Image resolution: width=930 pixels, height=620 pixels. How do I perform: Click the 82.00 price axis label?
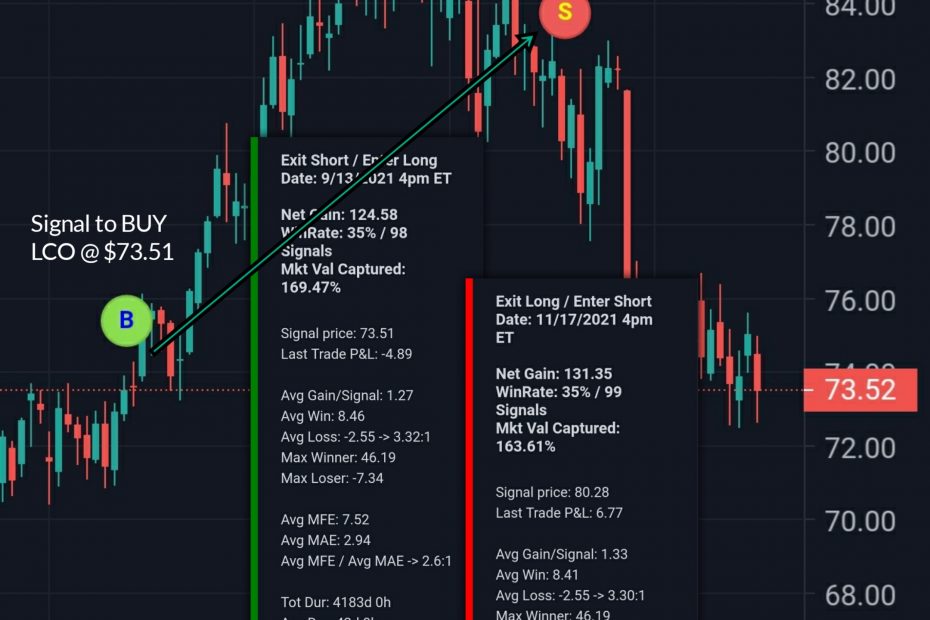point(859,79)
